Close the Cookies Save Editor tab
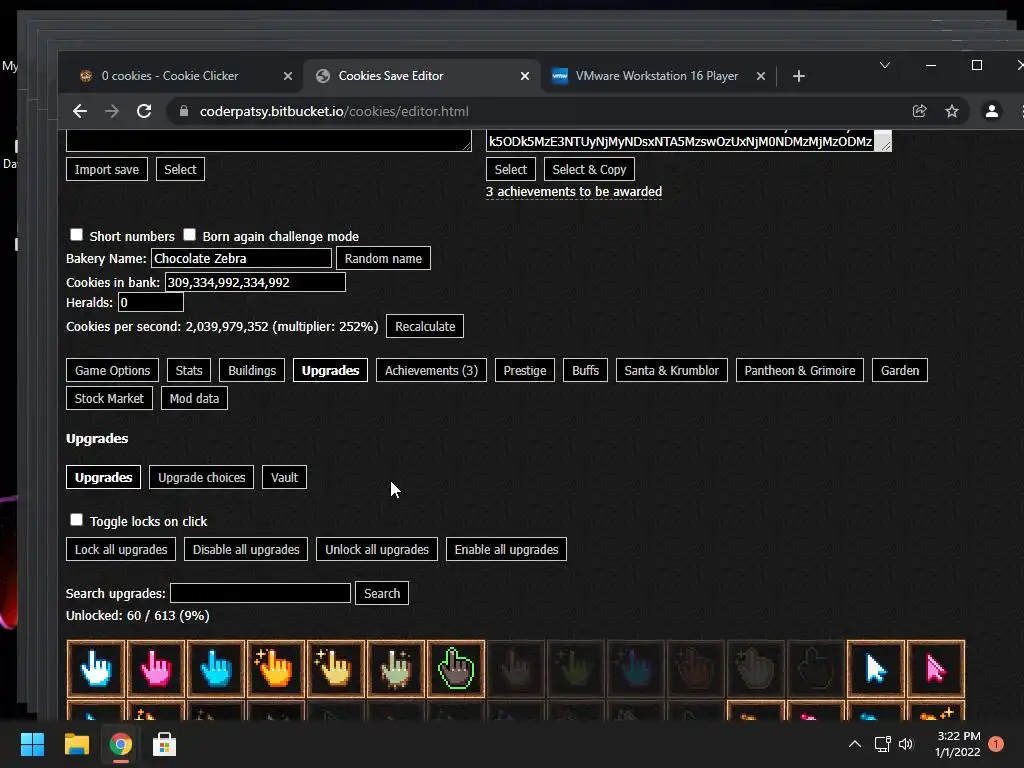Viewport: 1024px width, 768px height. (x=524, y=76)
